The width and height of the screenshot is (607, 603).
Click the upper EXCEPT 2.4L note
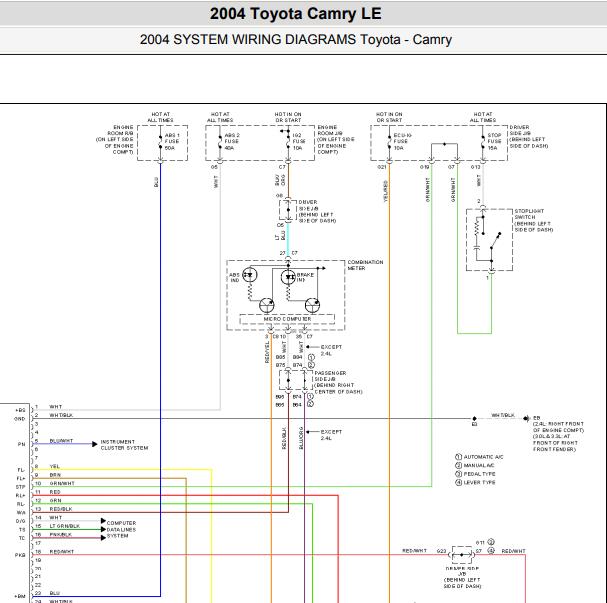pyautogui.click(x=331, y=350)
